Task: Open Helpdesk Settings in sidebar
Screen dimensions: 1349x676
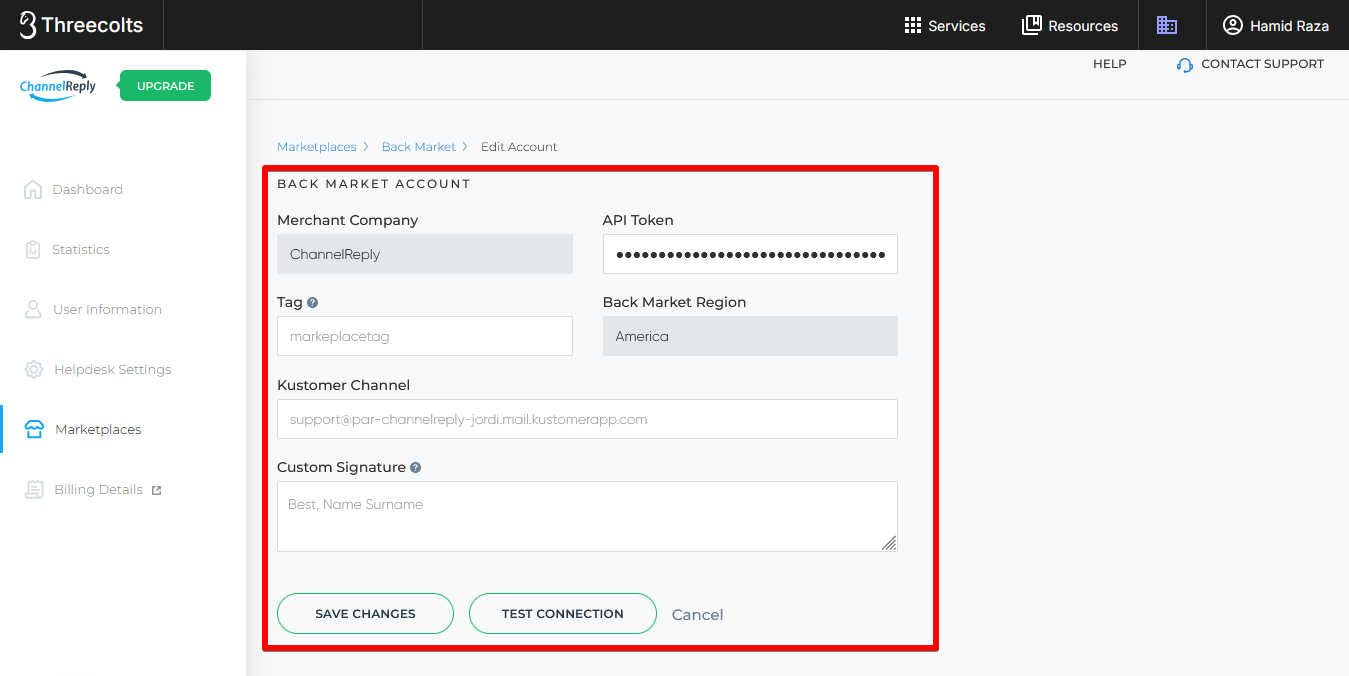Action: 112,369
